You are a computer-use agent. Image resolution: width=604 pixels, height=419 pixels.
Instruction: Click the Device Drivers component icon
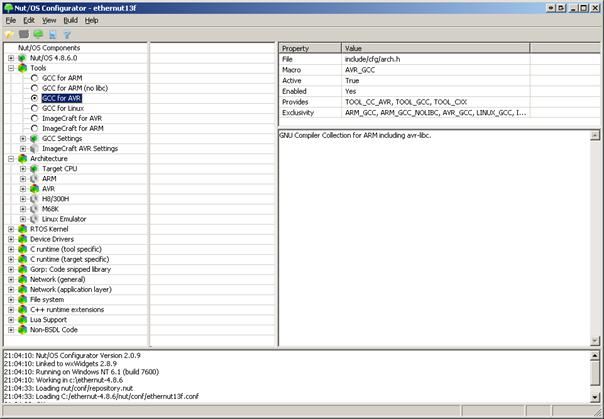point(22,239)
